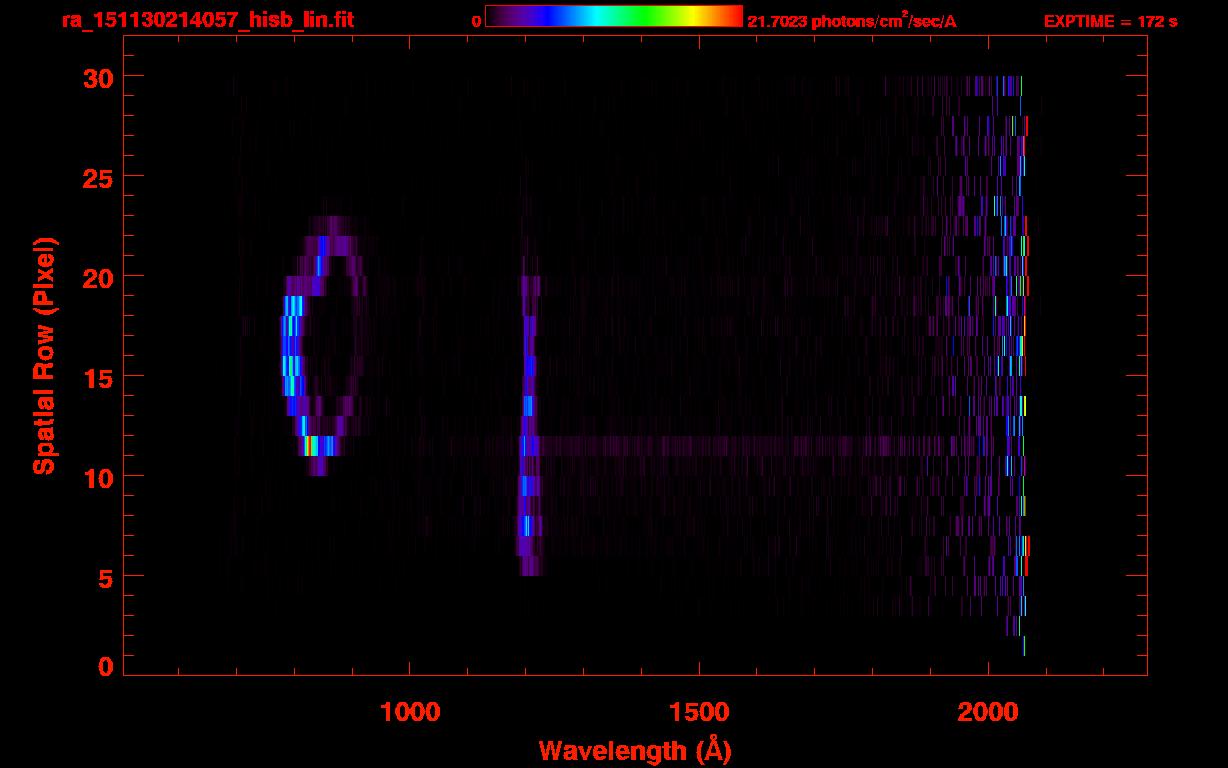Viewport: 1228px width, 768px height.
Task: Click the color bar minimum label 0
Action: click(x=477, y=21)
